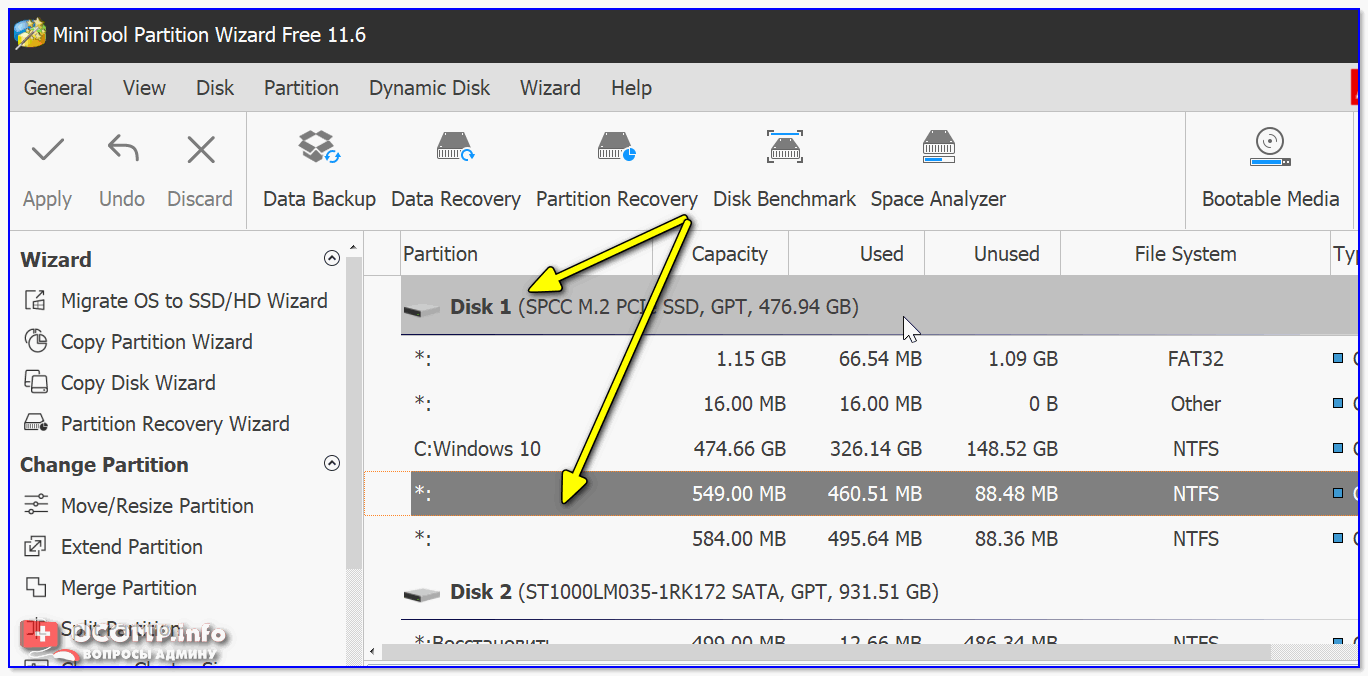Image resolution: width=1368 pixels, height=676 pixels.
Task: Collapse the Change Partition section
Action: coord(332,464)
